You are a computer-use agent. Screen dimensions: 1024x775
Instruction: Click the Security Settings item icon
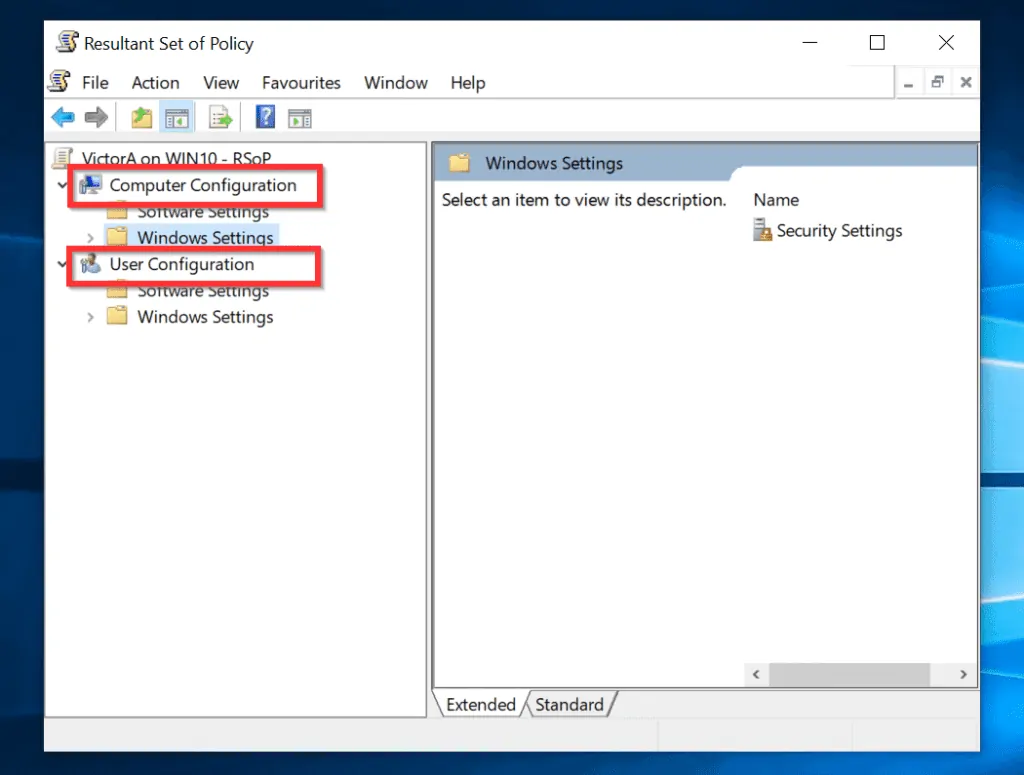(x=761, y=230)
